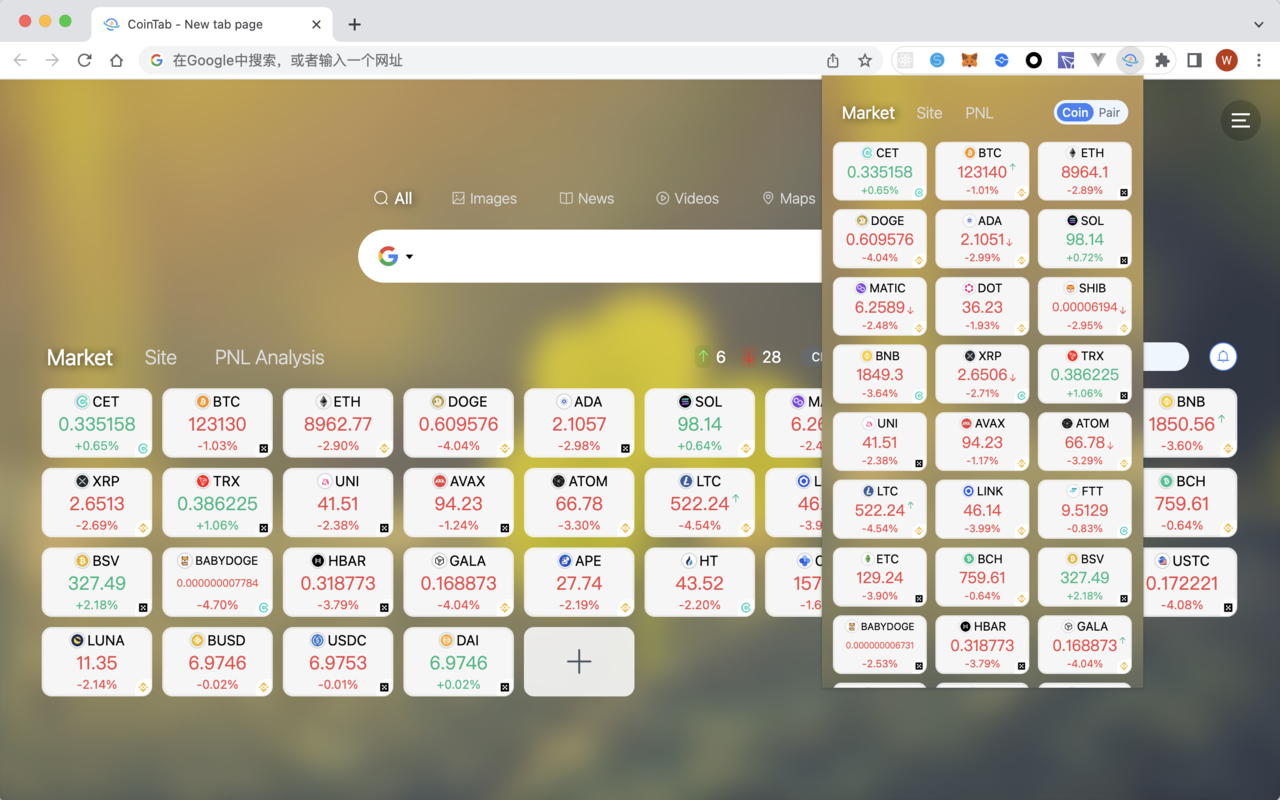Click the purple paper-plane extension icon

pyautogui.click(x=1066, y=60)
